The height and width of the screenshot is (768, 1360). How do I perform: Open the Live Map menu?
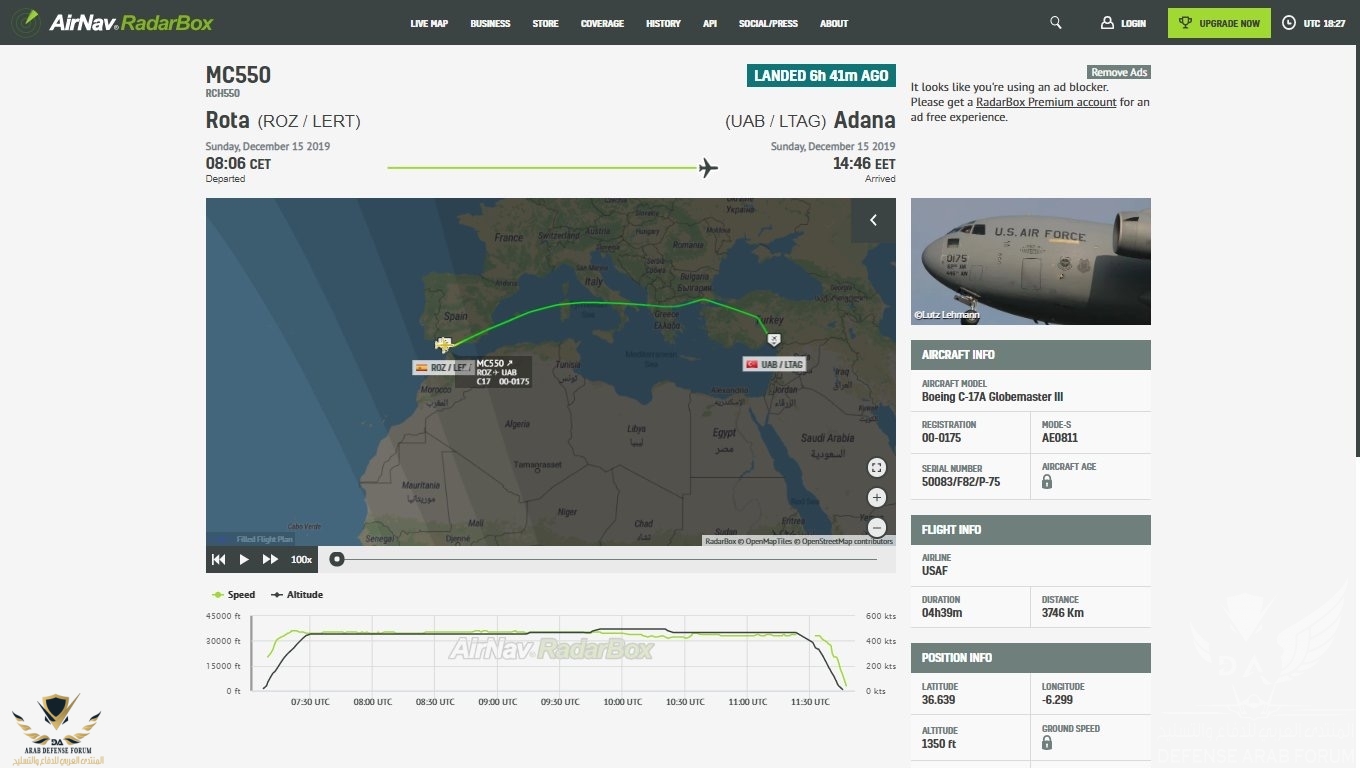429,23
